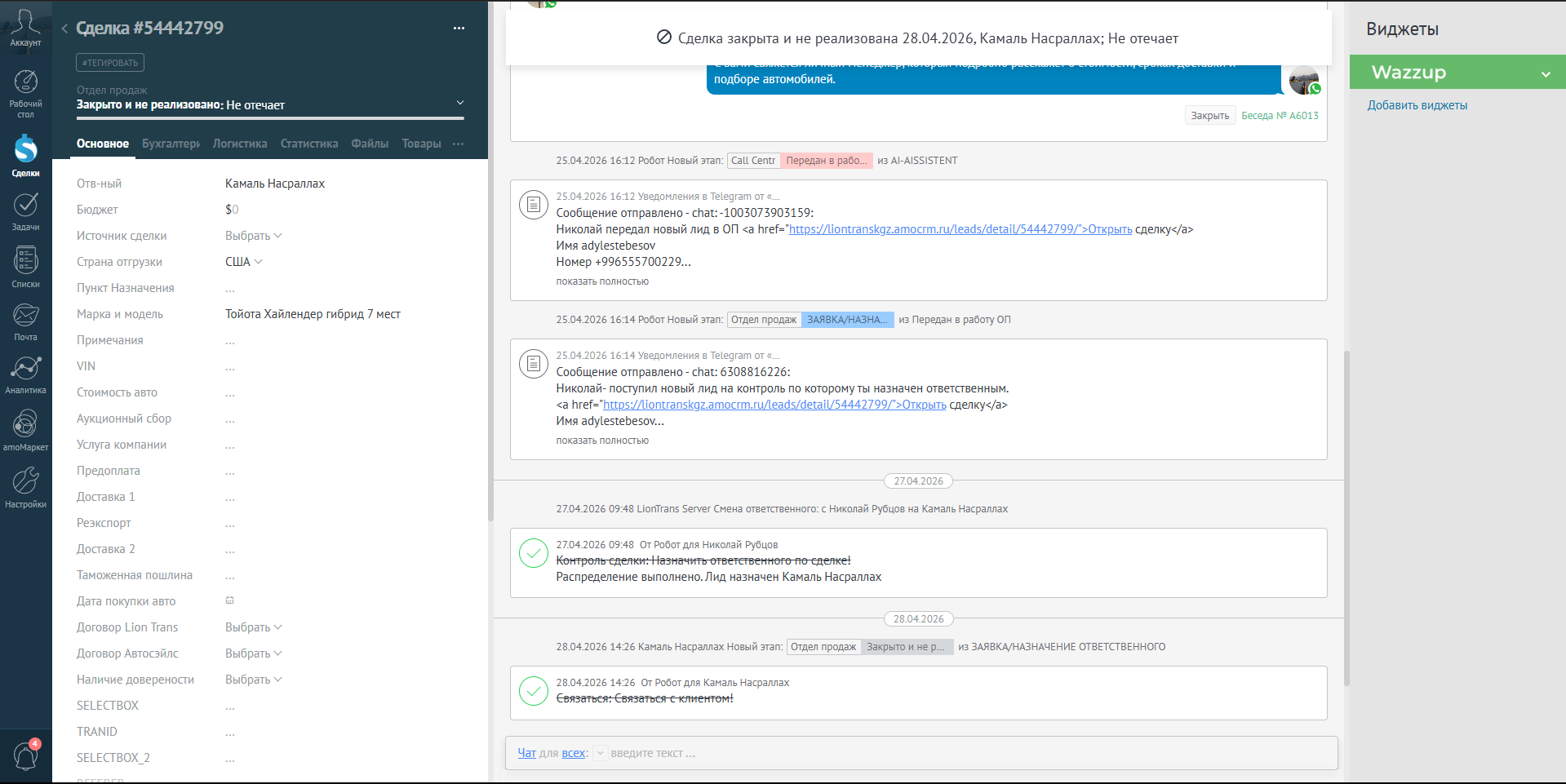Screen dimensions: 1566x784
Task: Open Договор Автосэйлс Выбрать dropdown
Action: click(x=254, y=653)
